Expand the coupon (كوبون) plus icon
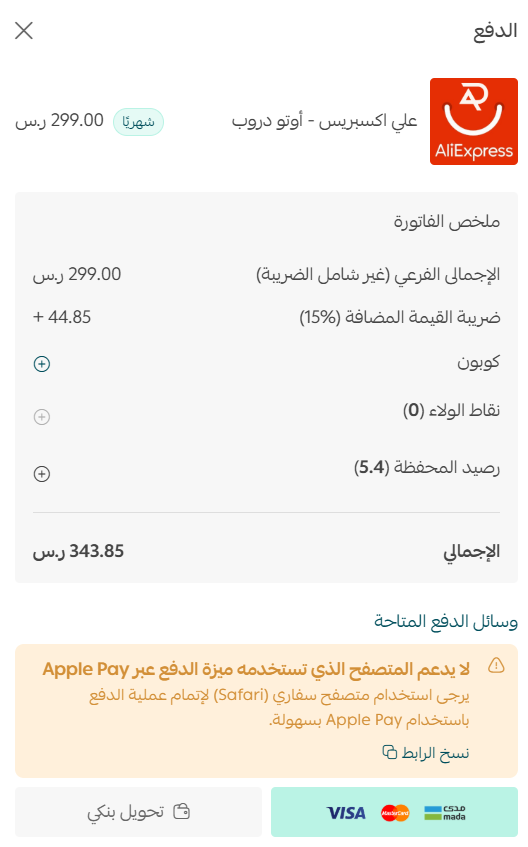The width and height of the screenshot is (528, 847). (x=42, y=364)
